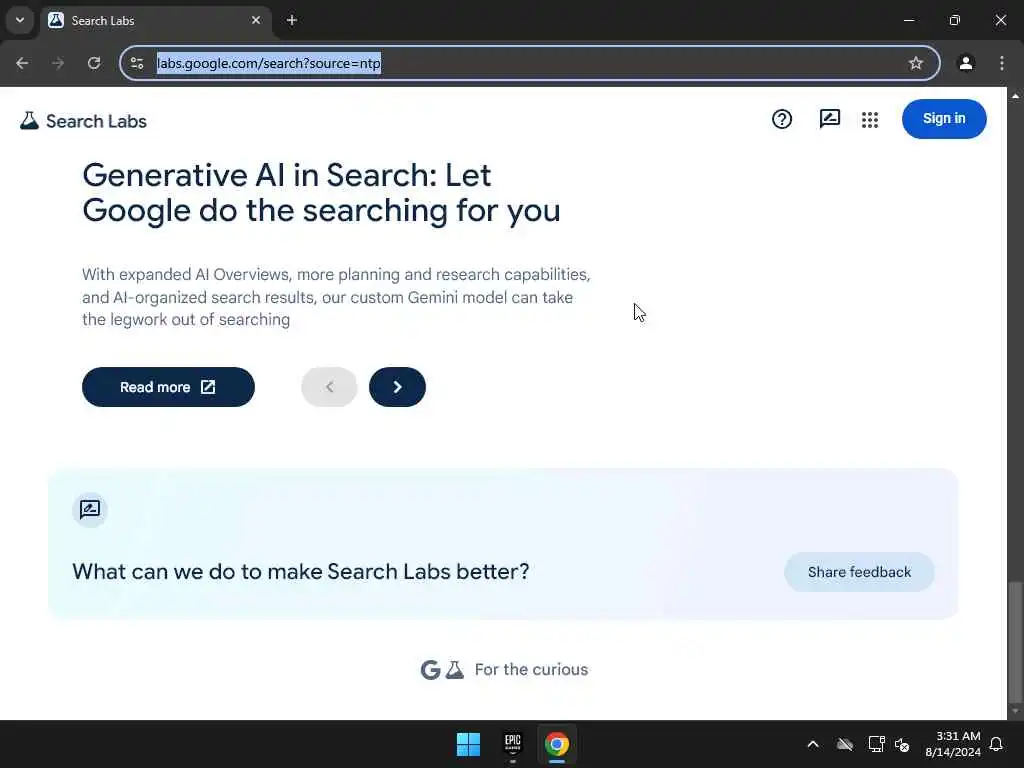The image size is (1024, 768).
Task: Click the muted volume tray icon
Action: click(903, 744)
